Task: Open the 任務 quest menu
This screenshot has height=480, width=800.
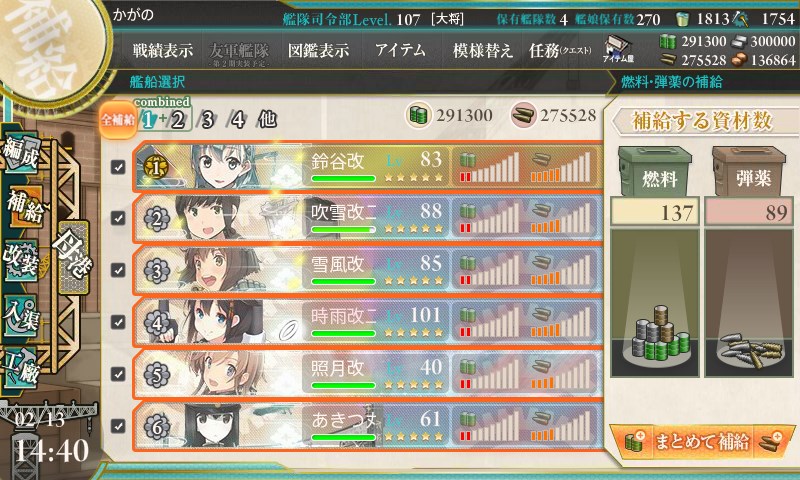Action: coord(560,50)
